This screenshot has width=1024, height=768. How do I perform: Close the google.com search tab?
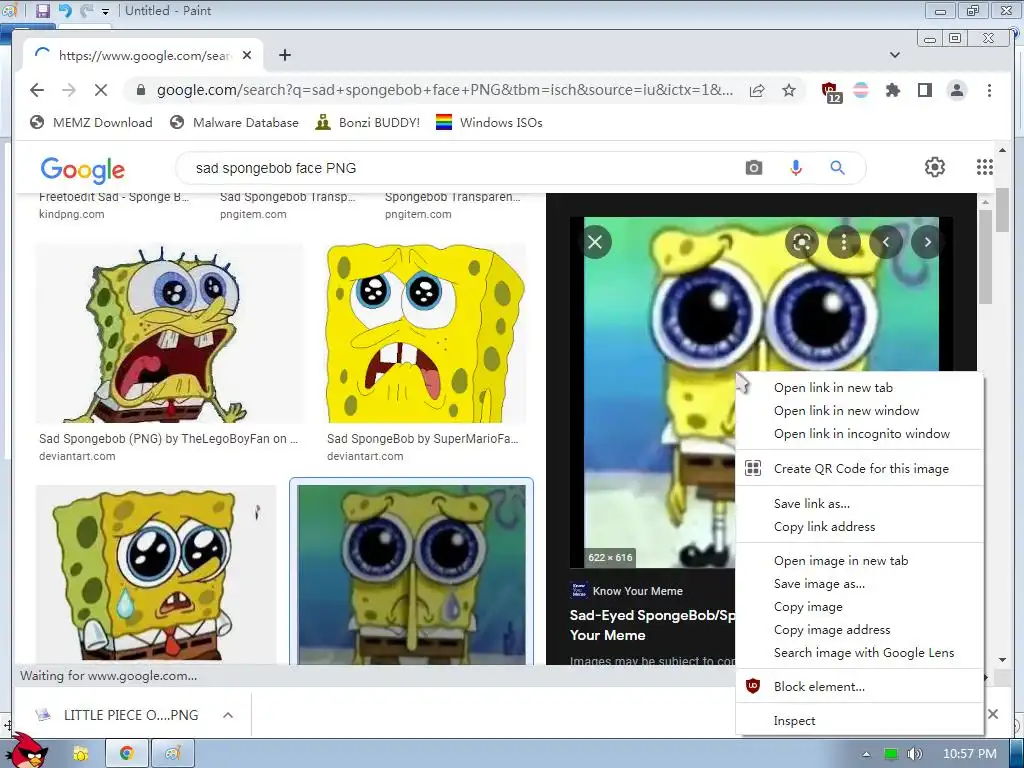tap(247, 56)
